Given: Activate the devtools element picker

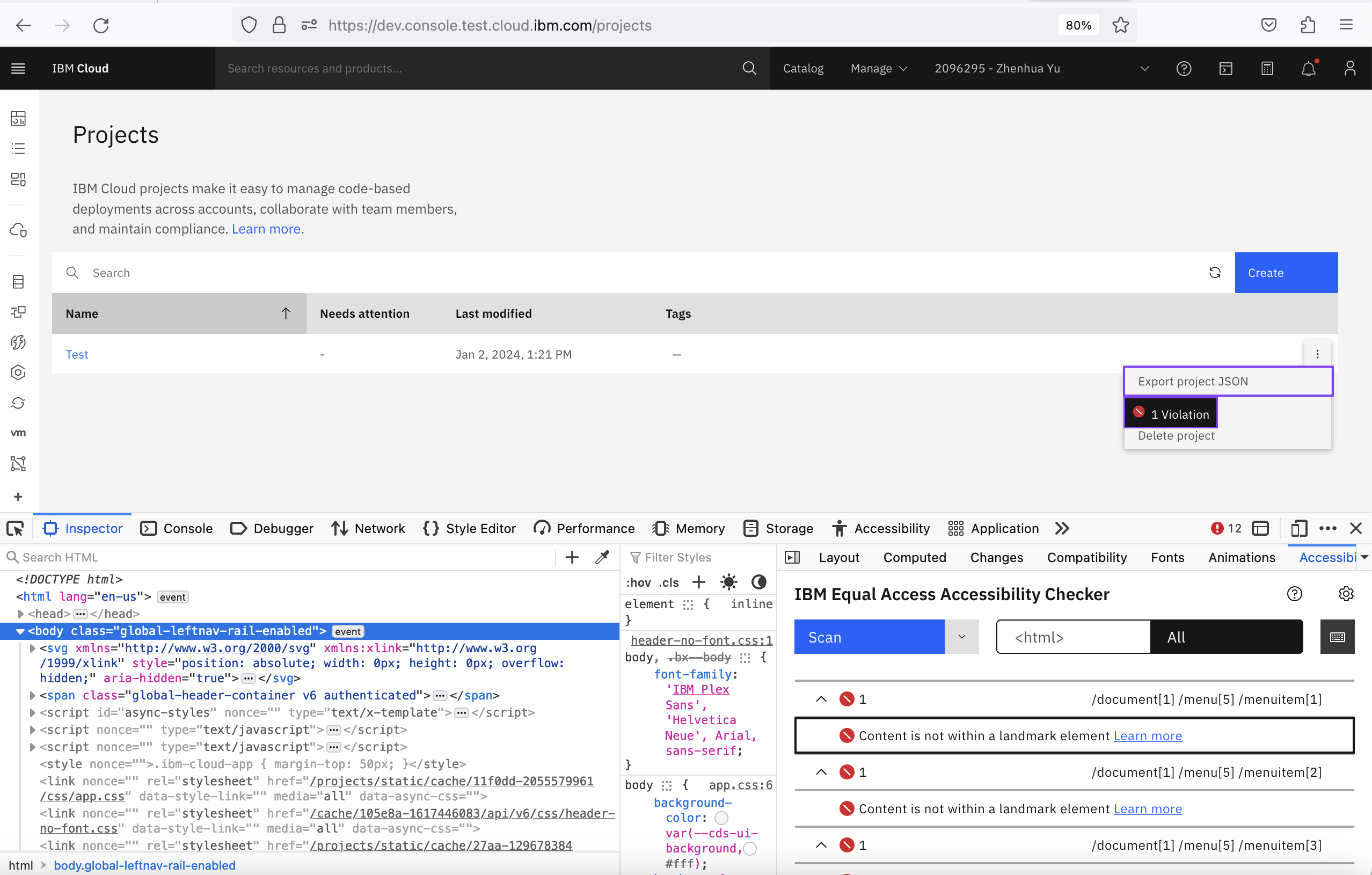Looking at the screenshot, I should coord(16,529).
